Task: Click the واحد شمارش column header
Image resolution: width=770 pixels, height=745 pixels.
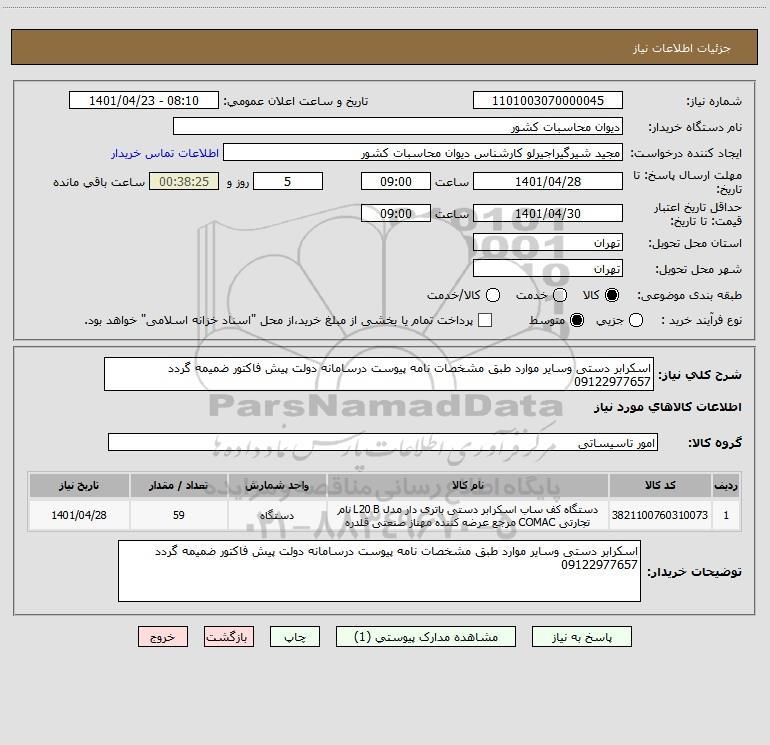Action: point(277,485)
